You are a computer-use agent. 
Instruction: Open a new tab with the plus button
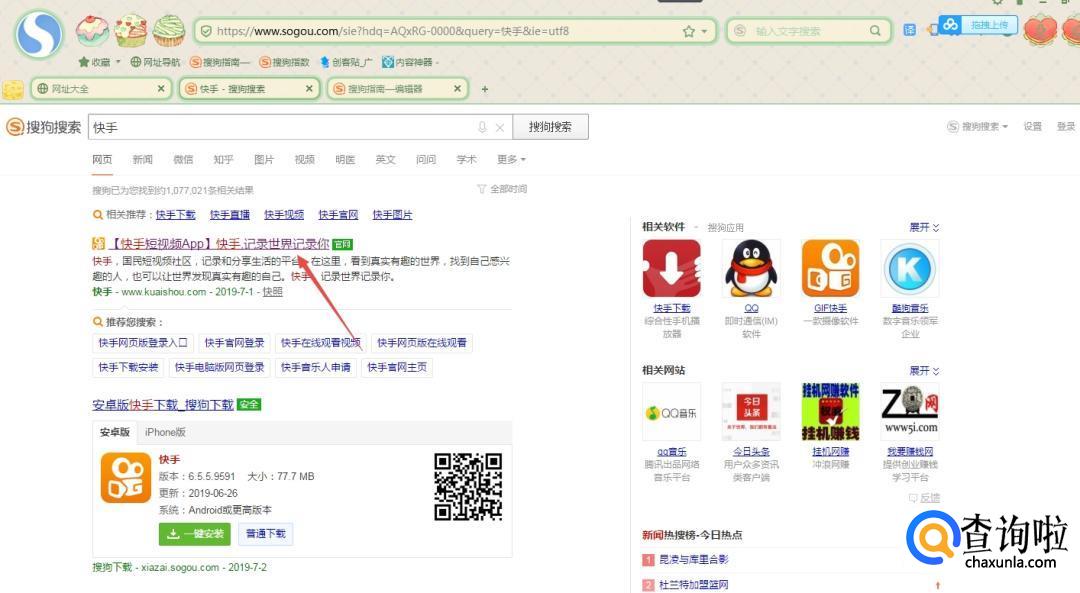[x=485, y=89]
